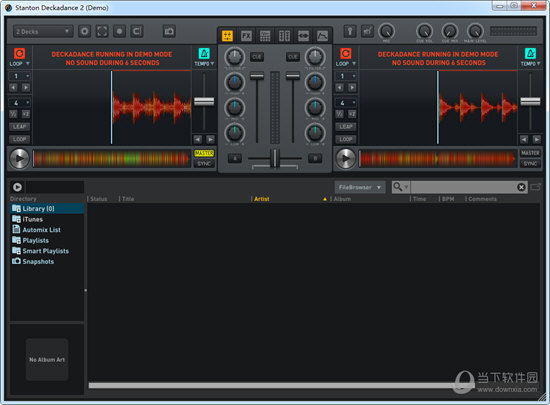
Task: Expand the LOOP dropdown on right deck
Action: [x=346, y=64]
